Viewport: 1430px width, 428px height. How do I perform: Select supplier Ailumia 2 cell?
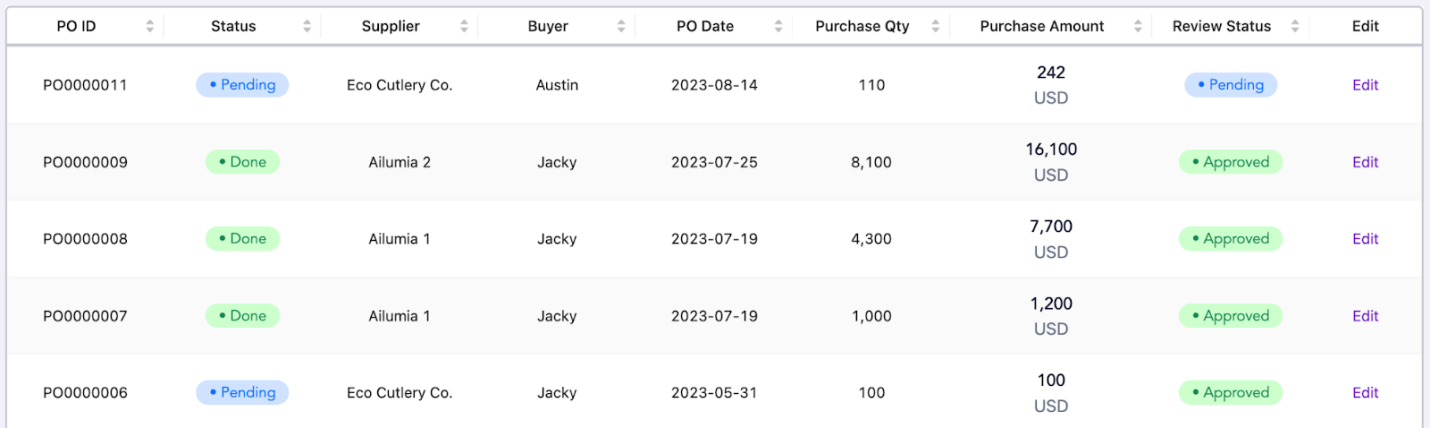point(400,162)
